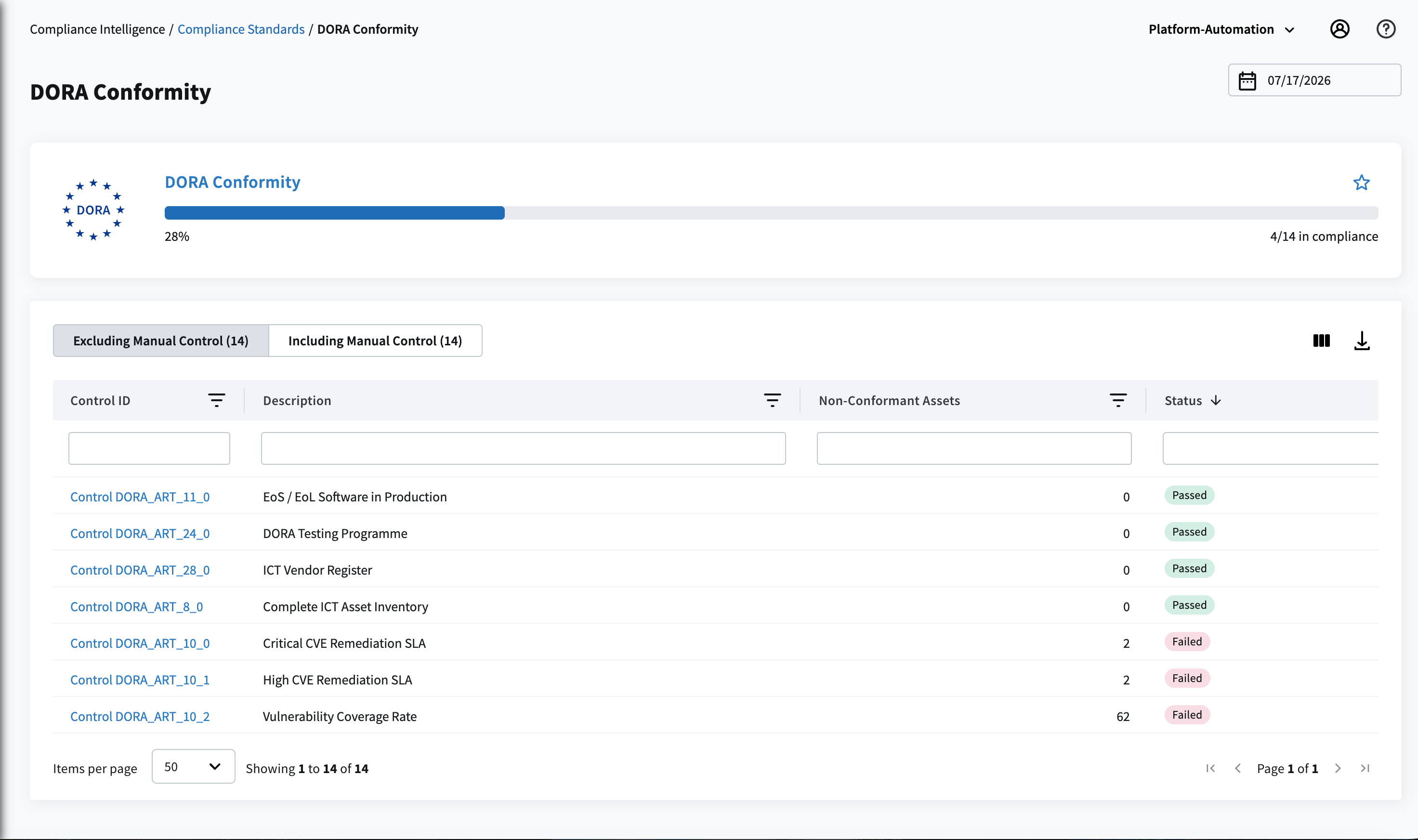Click 'Complete ICT Asset Inventory' description
Image resolution: width=1418 pixels, height=840 pixels.
[345, 606]
